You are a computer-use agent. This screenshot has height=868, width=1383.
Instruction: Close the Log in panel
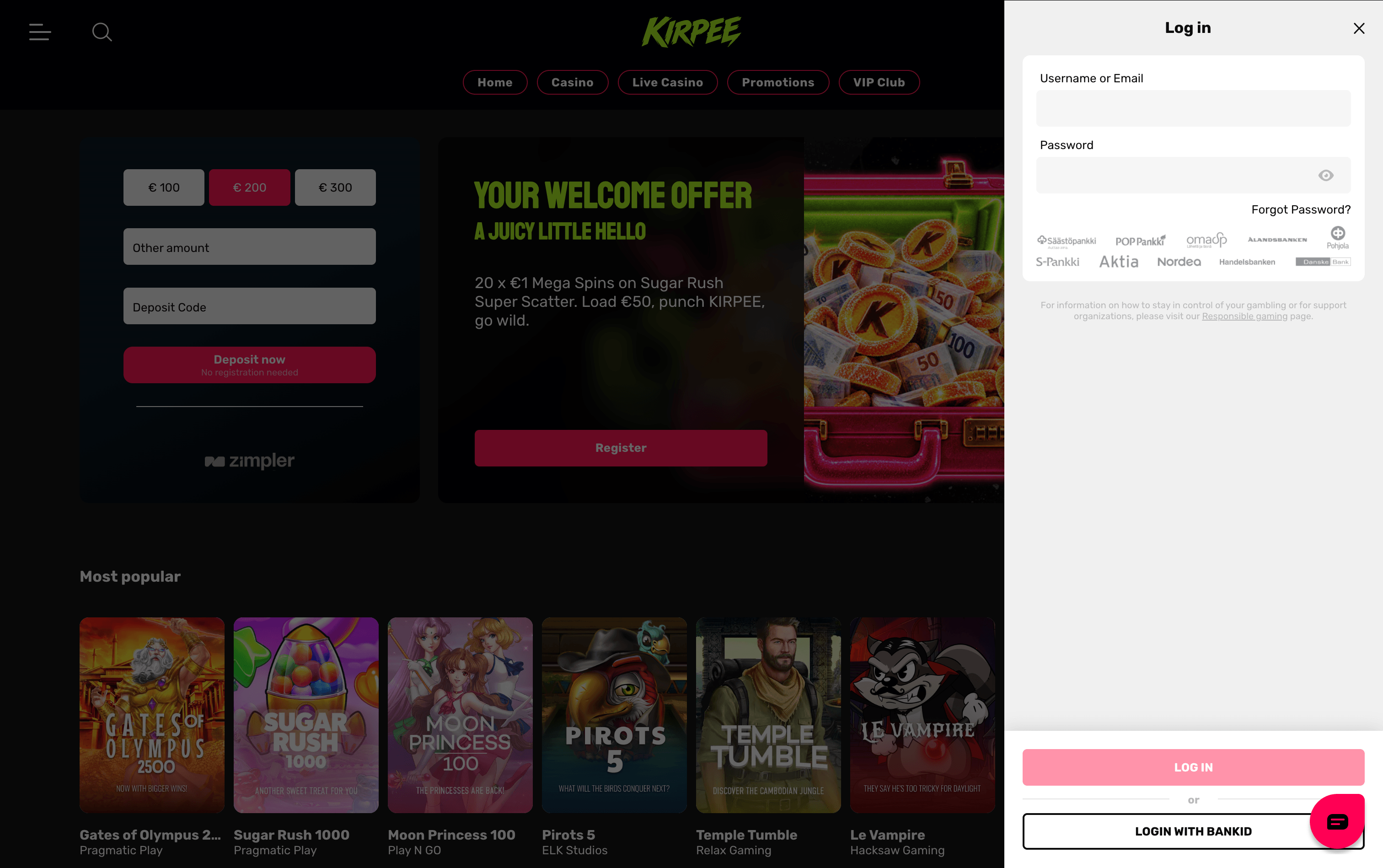(1358, 28)
